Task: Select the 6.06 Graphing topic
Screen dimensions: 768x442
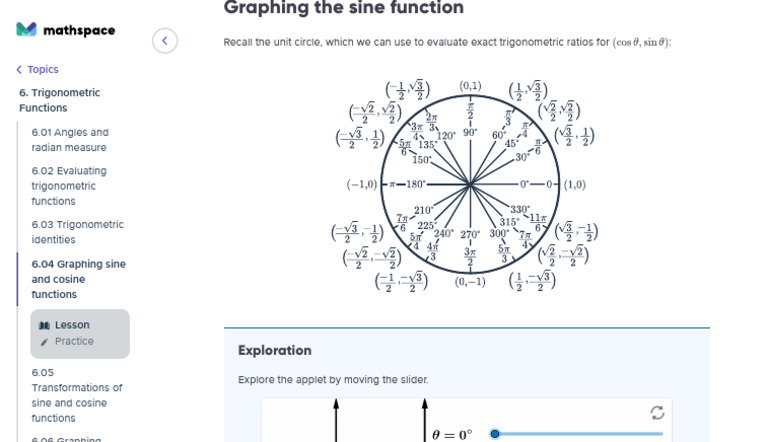Action: (66, 438)
